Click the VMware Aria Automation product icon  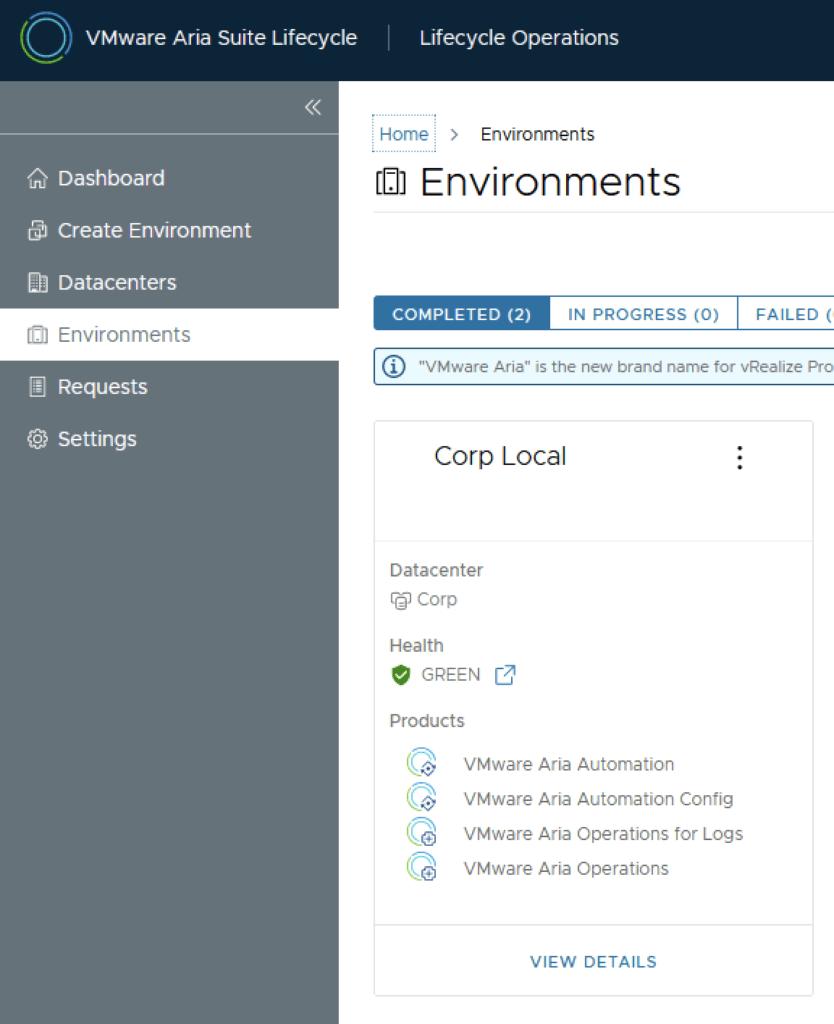[x=421, y=764]
